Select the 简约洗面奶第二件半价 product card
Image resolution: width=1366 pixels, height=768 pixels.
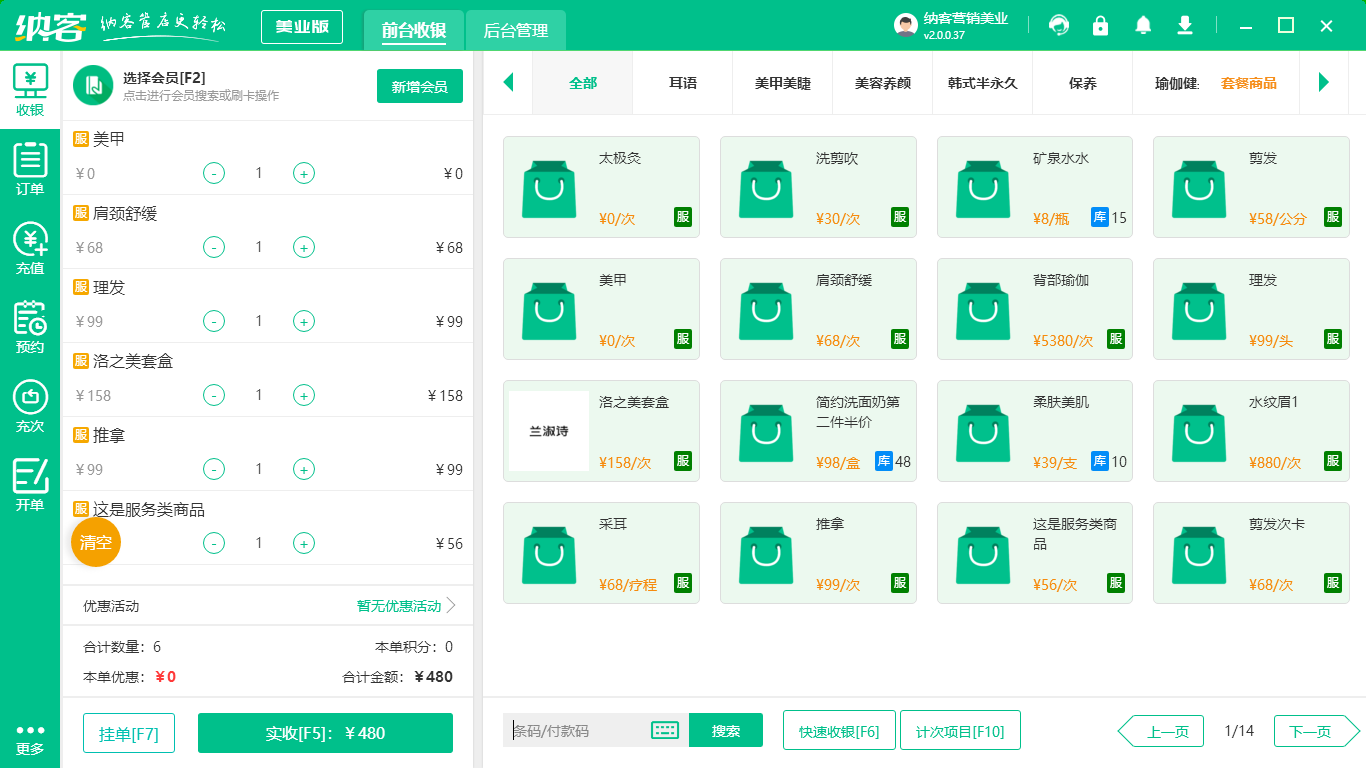click(x=818, y=431)
